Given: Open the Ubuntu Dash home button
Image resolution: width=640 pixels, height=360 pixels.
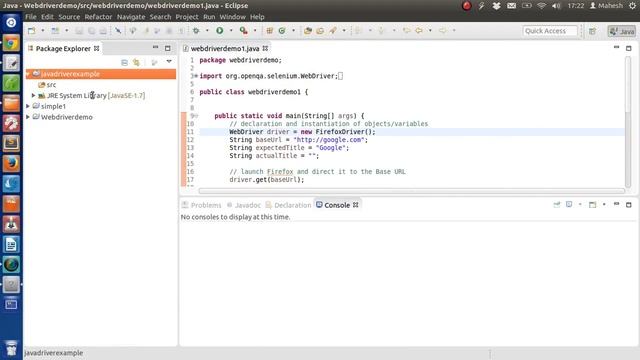Looking at the screenshot, I should coord(11,22).
